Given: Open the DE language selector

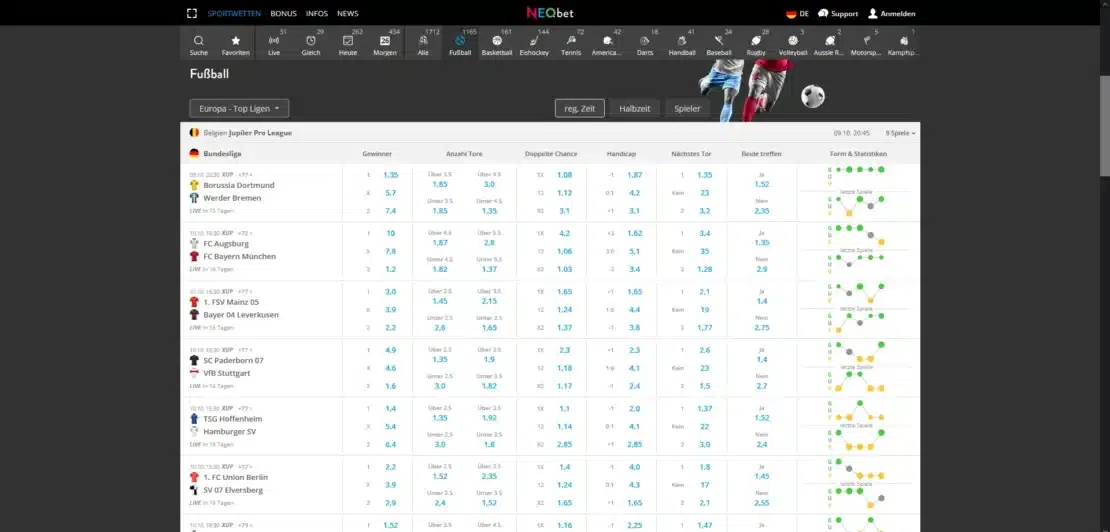Looking at the screenshot, I should pyautogui.click(x=797, y=13).
